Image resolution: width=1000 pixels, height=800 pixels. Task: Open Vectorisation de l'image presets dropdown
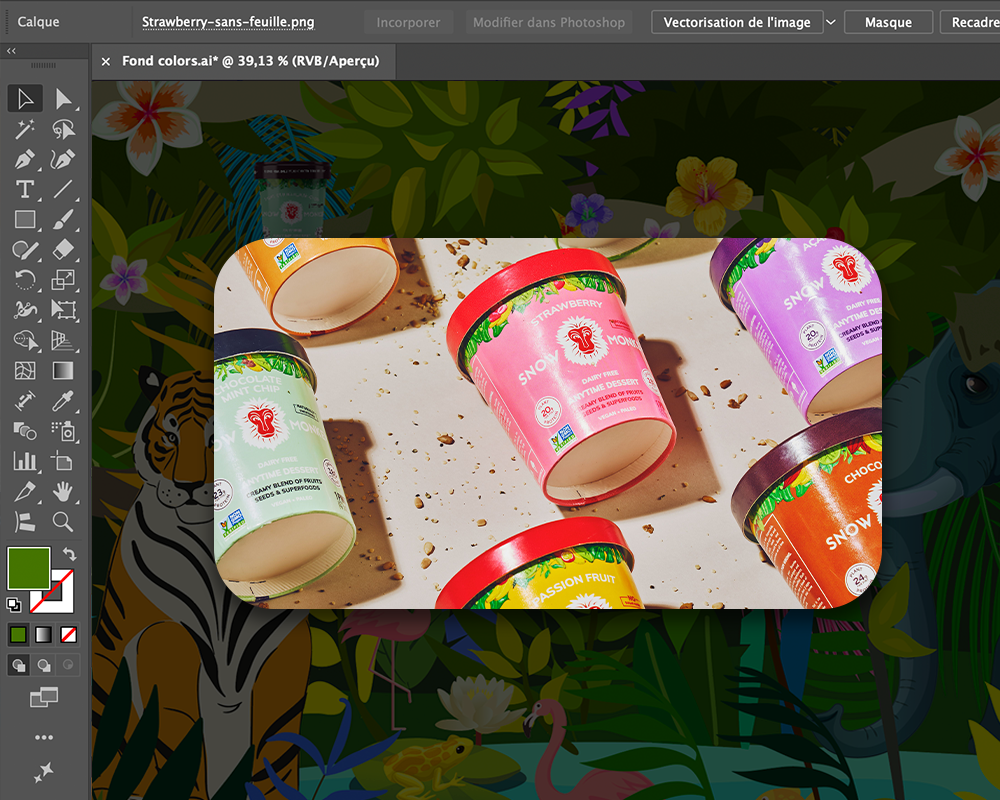pyautogui.click(x=831, y=22)
